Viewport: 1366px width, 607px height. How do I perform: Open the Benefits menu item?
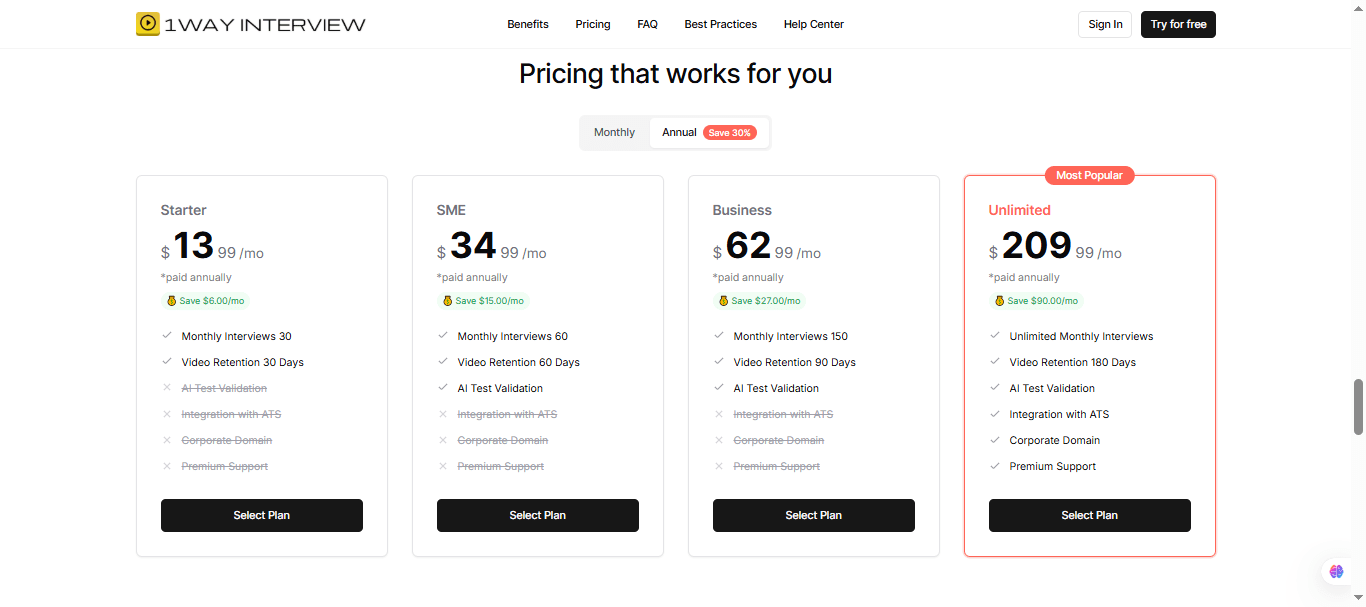coord(528,24)
